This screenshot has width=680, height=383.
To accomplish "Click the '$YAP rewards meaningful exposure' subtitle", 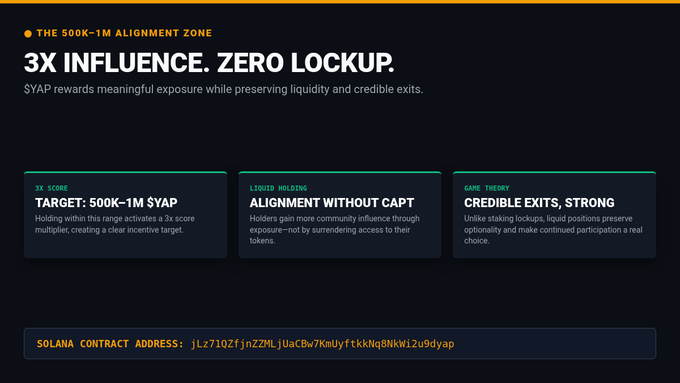I will pos(223,89).
